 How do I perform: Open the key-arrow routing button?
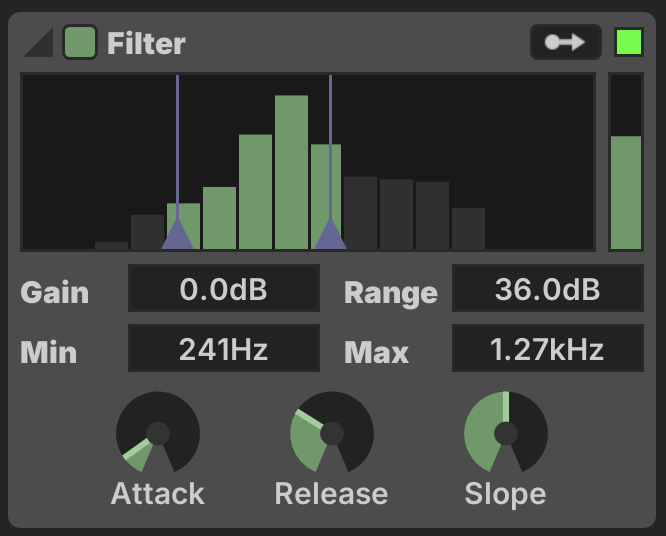pos(565,42)
